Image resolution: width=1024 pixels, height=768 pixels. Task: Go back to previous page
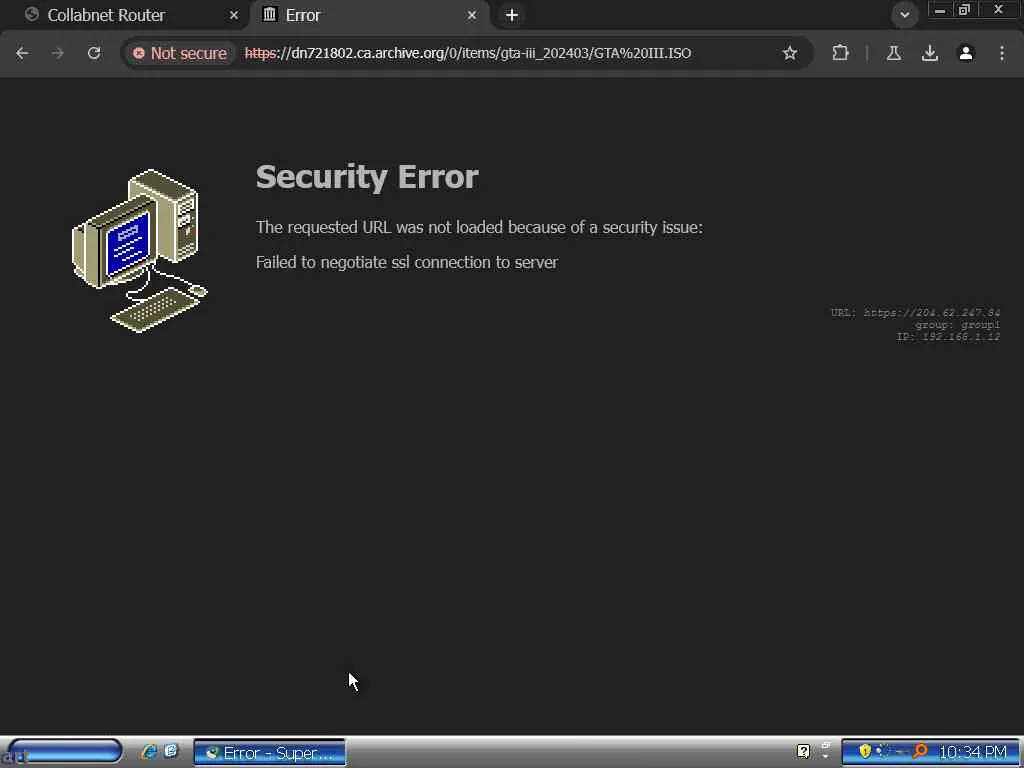tap(22, 53)
